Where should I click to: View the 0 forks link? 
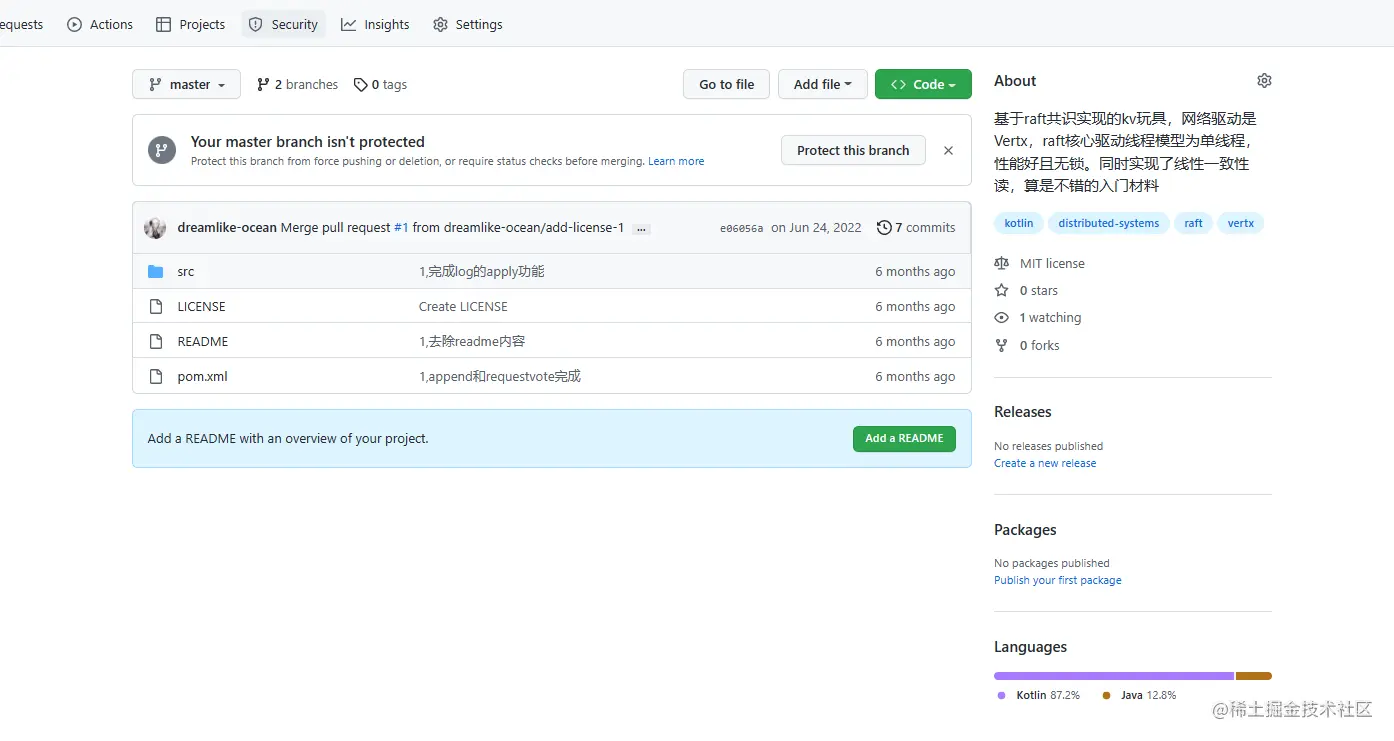point(1040,346)
